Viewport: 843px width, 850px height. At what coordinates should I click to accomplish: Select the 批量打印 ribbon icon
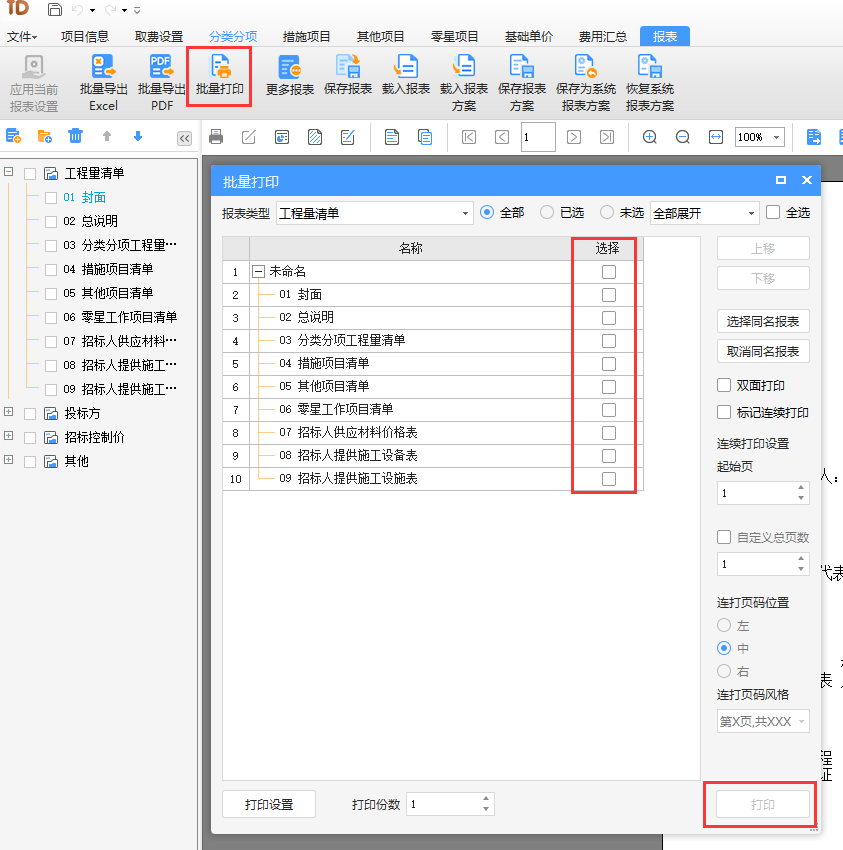pos(218,75)
